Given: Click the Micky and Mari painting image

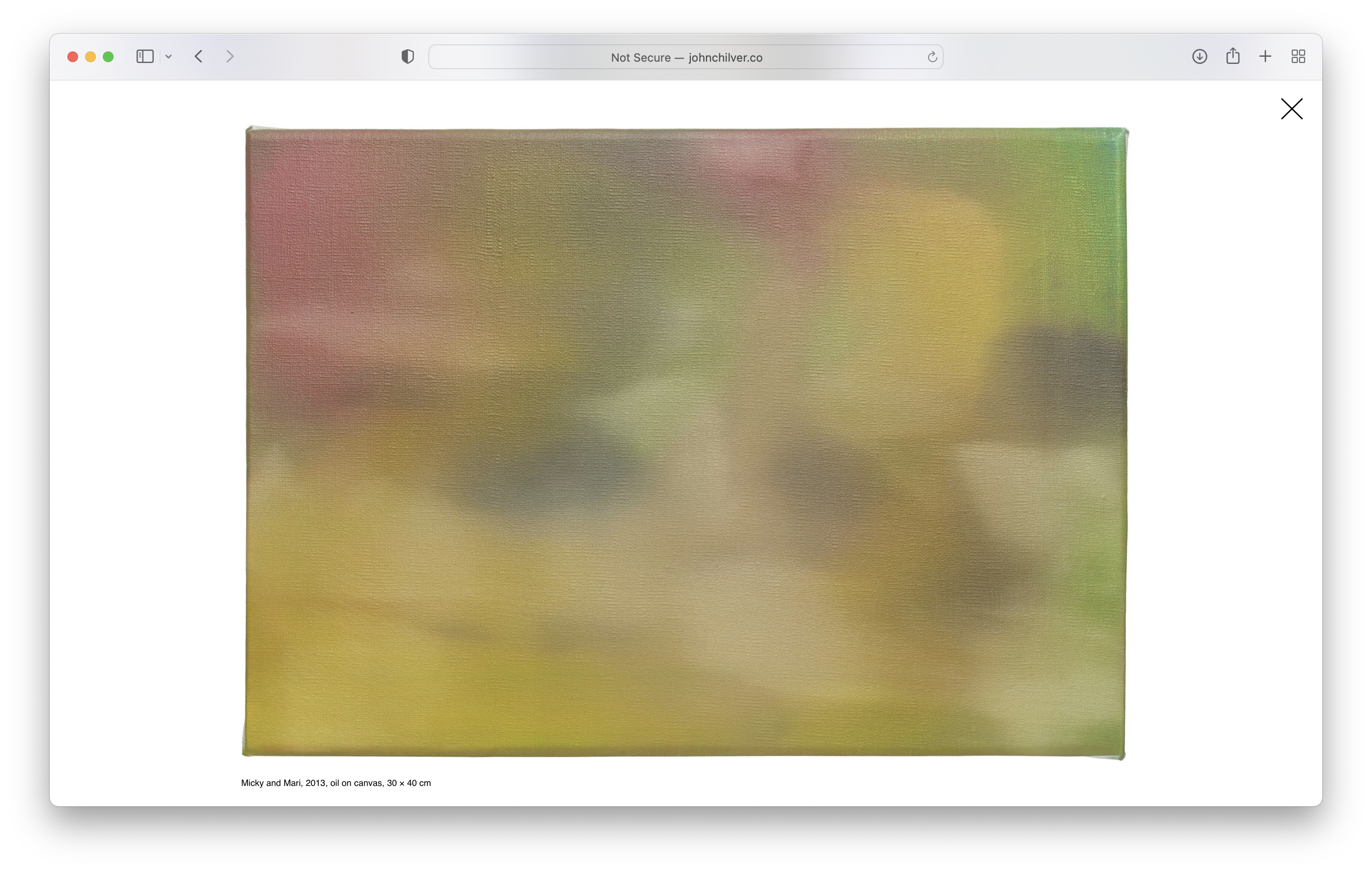Looking at the screenshot, I should tap(686, 443).
